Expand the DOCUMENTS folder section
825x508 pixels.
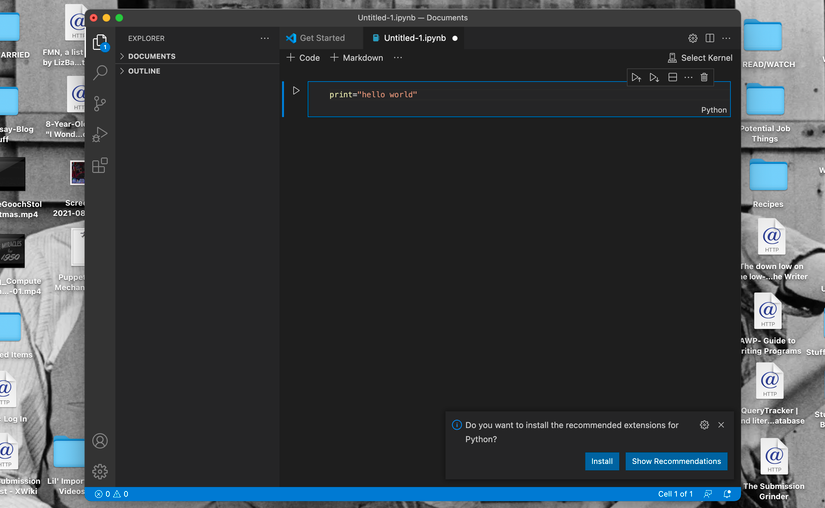point(197,56)
